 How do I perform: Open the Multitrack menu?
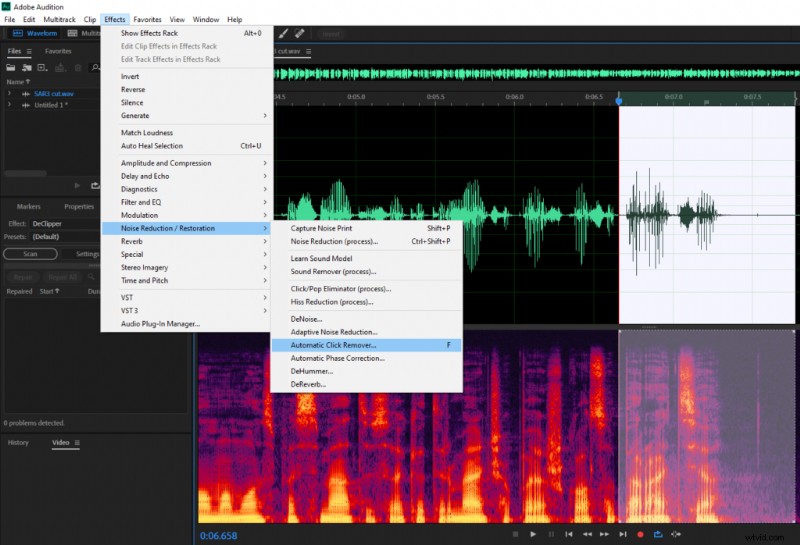(x=59, y=19)
